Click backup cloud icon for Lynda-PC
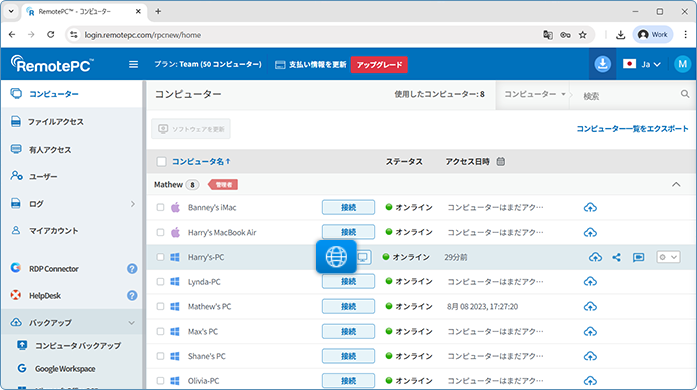Viewport: 697px width, 390px height. [x=590, y=281]
